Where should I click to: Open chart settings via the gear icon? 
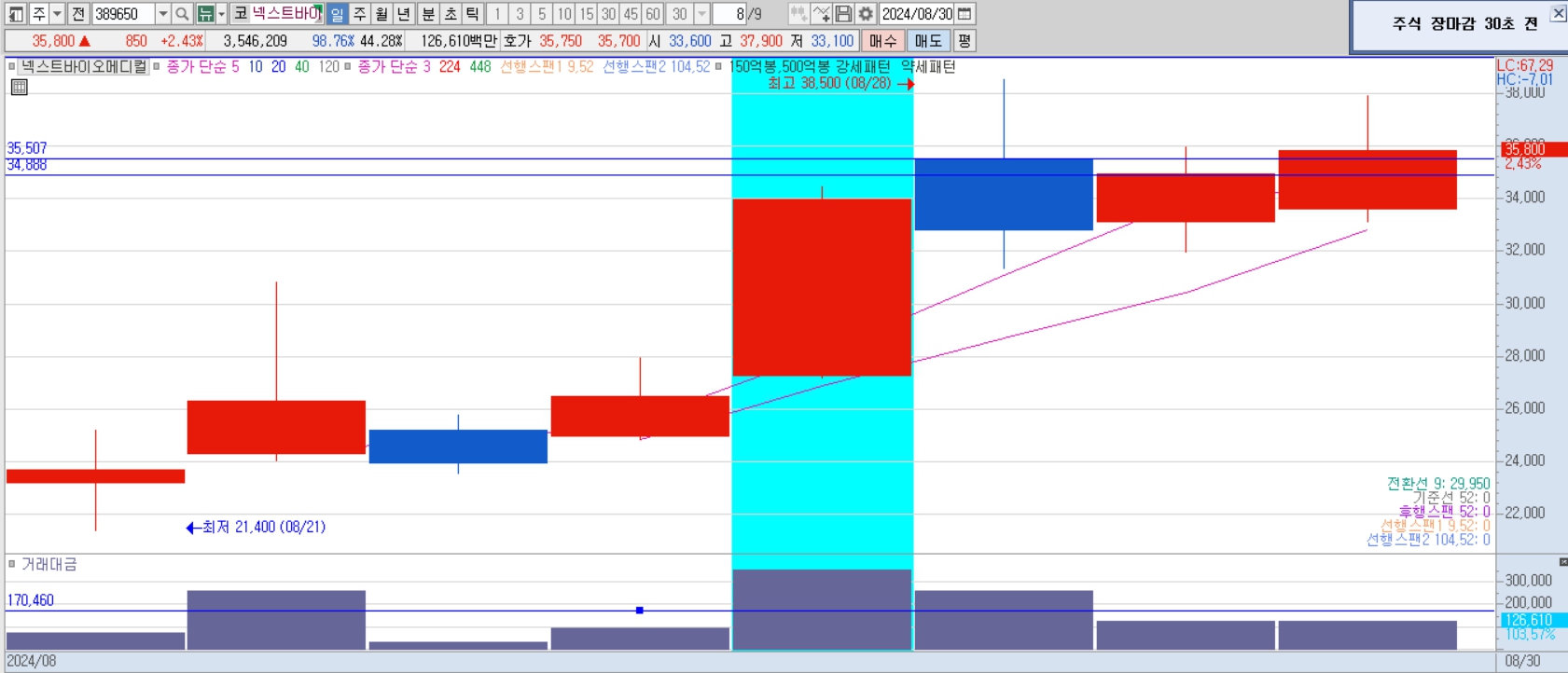pos(866,14)
